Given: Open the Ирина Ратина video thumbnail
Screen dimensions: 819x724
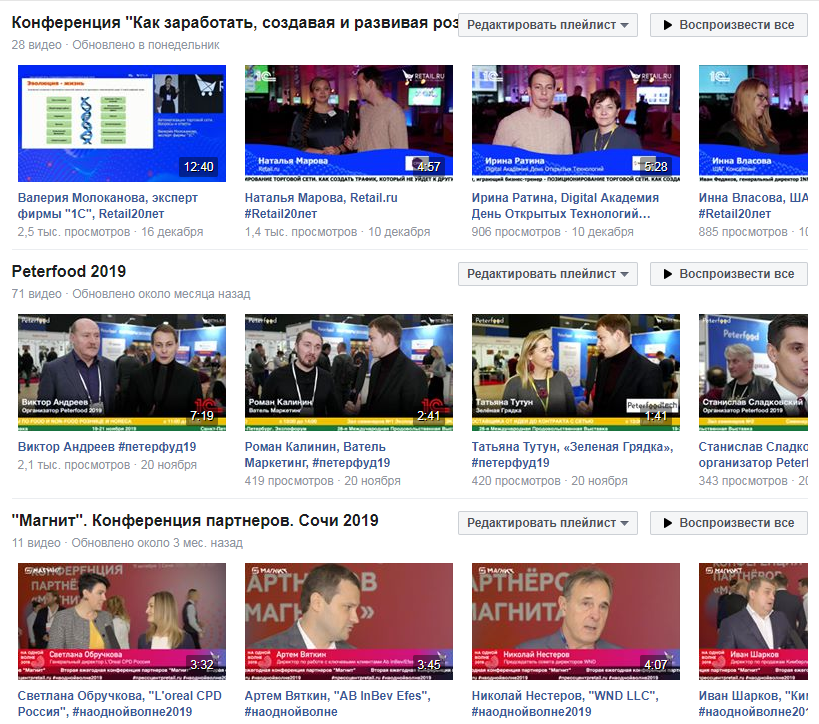Looking at the screenshot, I should 576,123.
